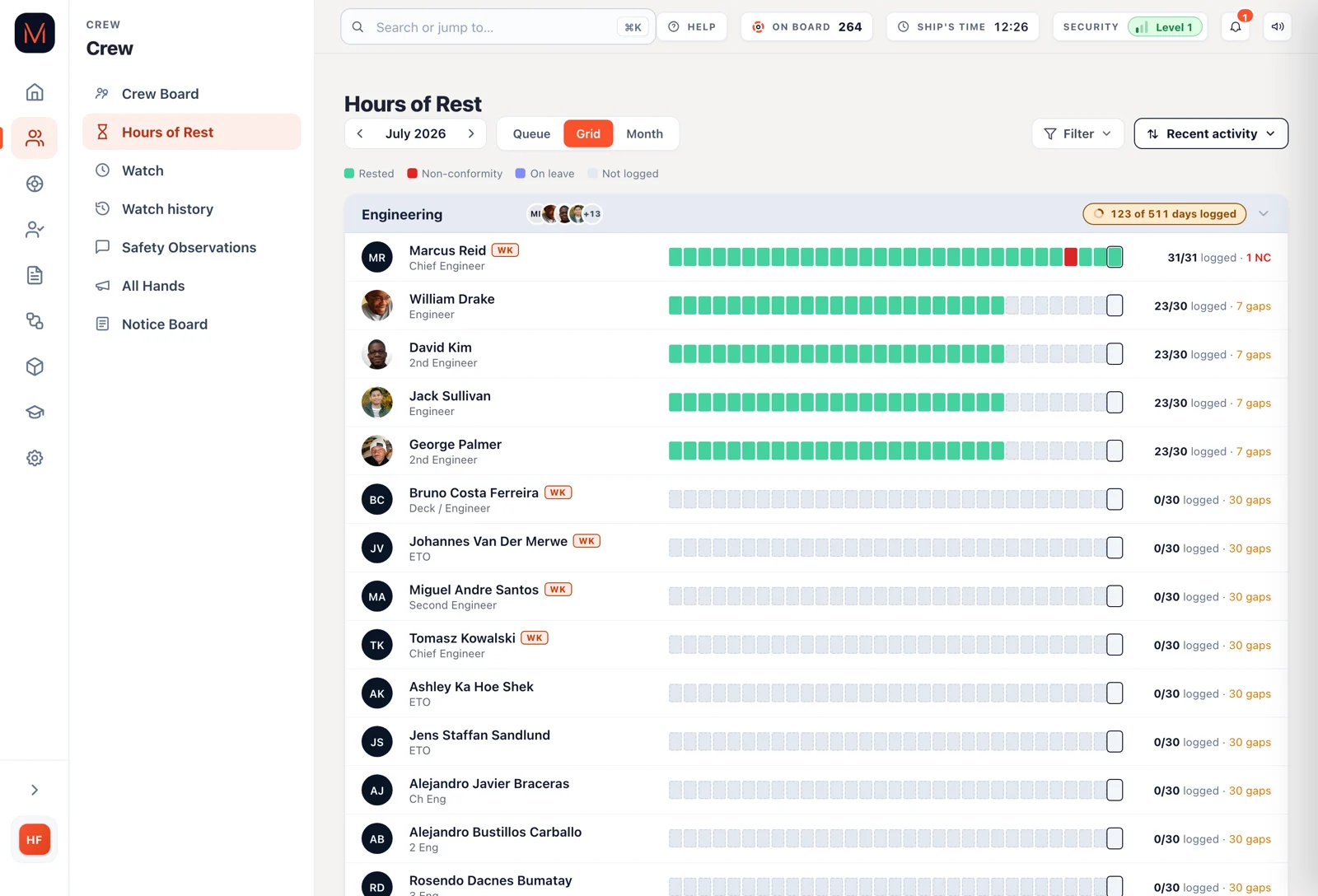This screenshot has height=896, width=1318.
Task: Click George Palmer's avatar photo
Action: pos(377,451)
